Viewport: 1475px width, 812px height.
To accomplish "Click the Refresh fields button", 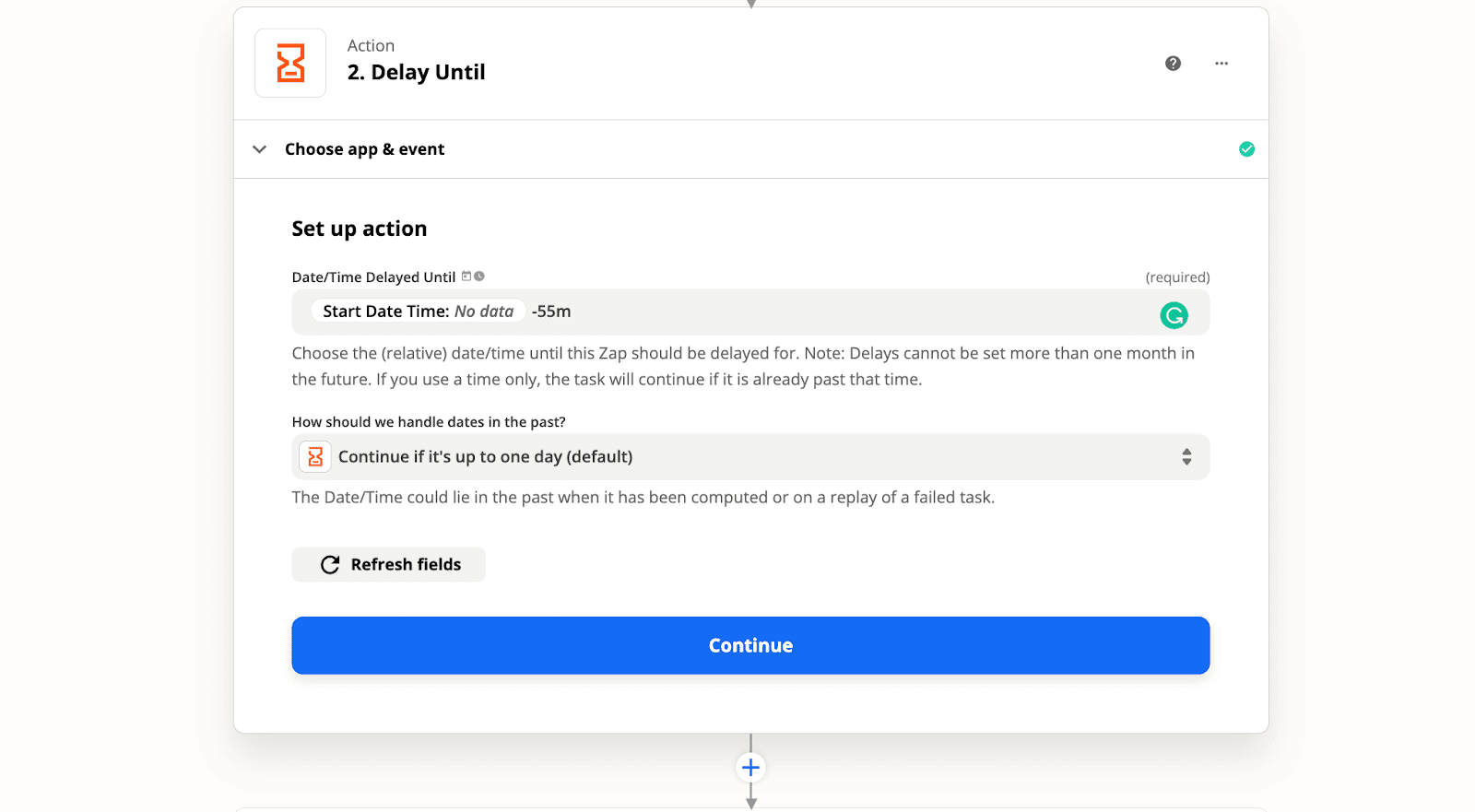I will coord(388,564).
